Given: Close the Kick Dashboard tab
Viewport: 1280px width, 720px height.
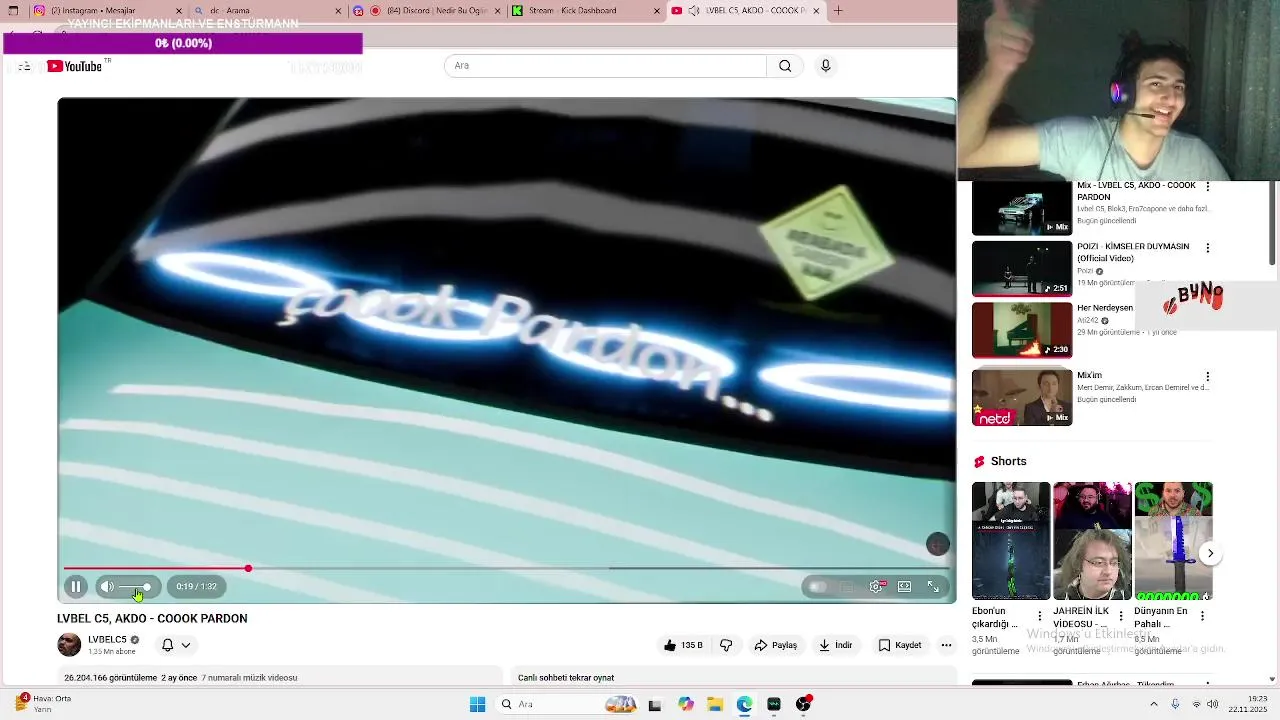Looking at the screenshot, I should [658, 11].
